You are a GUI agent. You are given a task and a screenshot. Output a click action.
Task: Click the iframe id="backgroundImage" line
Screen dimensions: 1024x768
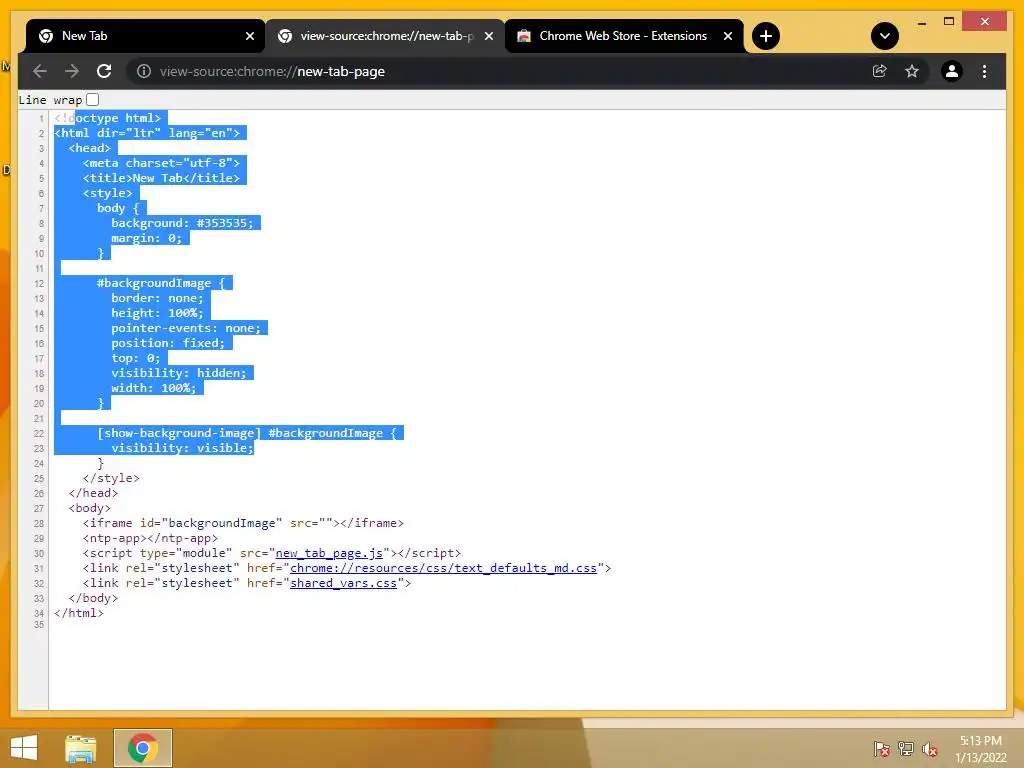pos(243,523)
